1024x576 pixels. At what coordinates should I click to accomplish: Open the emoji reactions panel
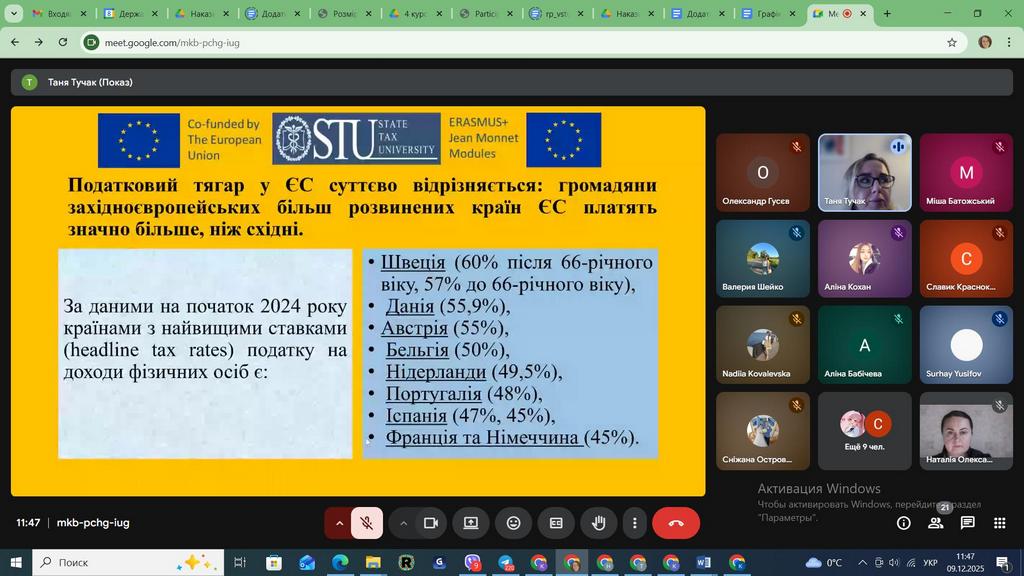[x=513, y=523]
